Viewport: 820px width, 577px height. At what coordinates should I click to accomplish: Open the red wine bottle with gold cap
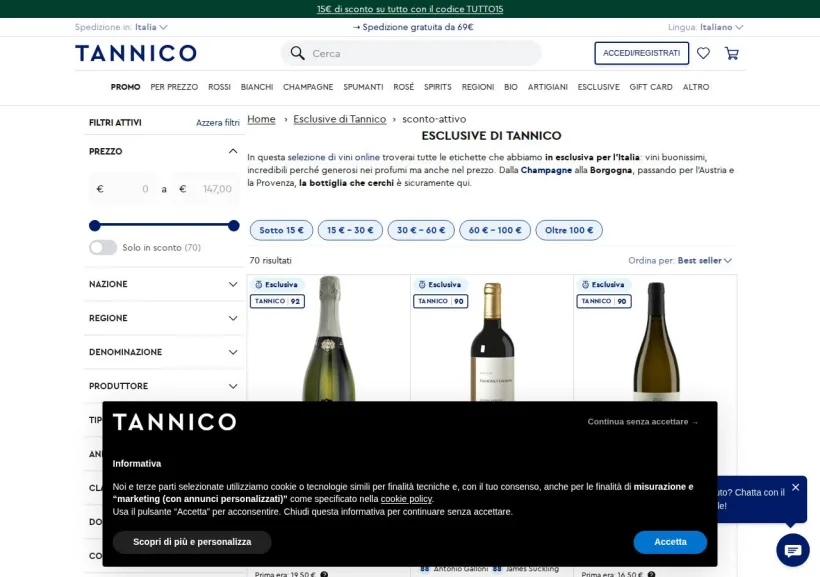tap(492, 342)
